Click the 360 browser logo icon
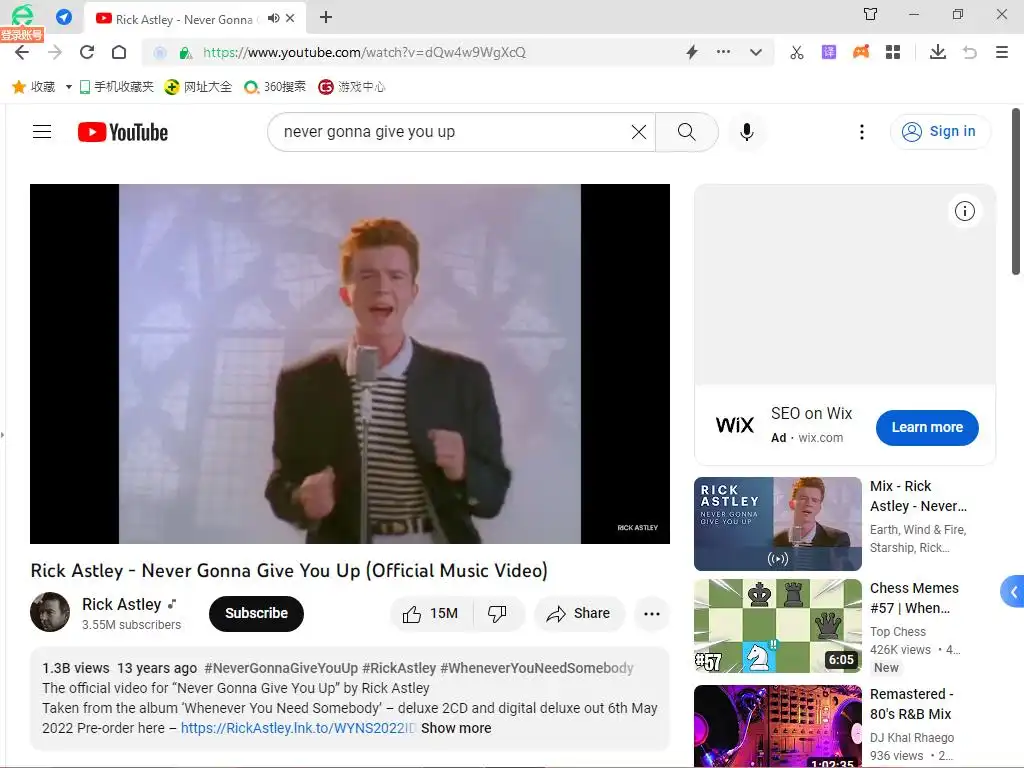The width and height of the screenshot is (1024, 768). [x=22, y=14]
